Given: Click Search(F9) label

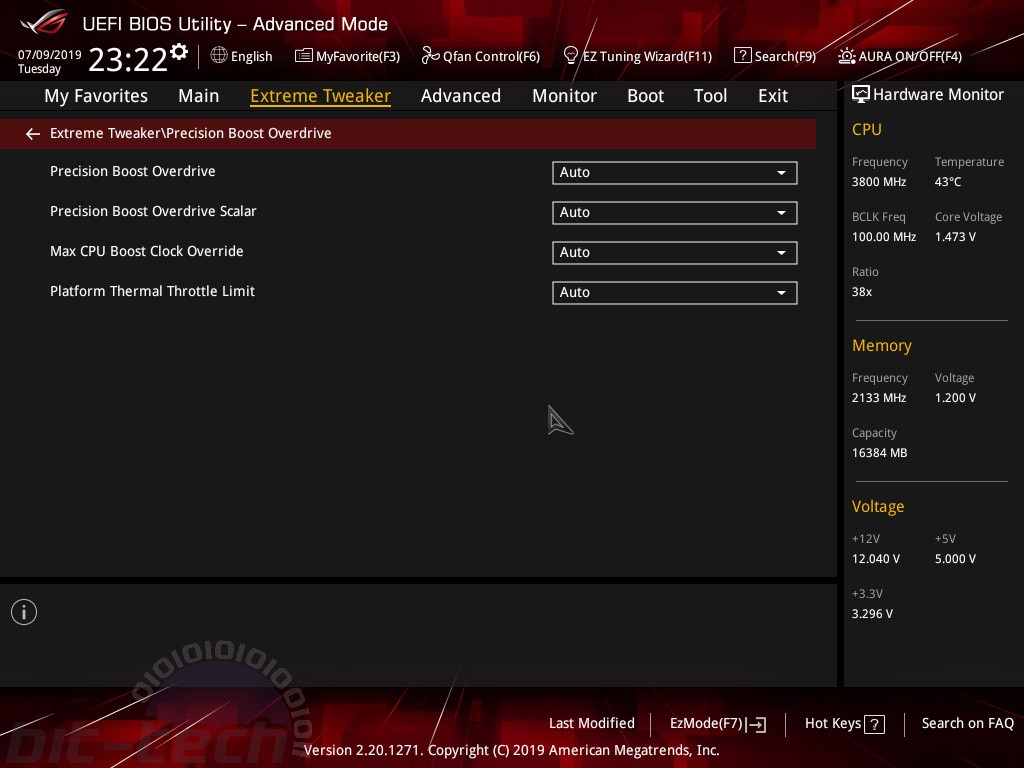Looking at the screenshot, I should click(x=785, y=57).
